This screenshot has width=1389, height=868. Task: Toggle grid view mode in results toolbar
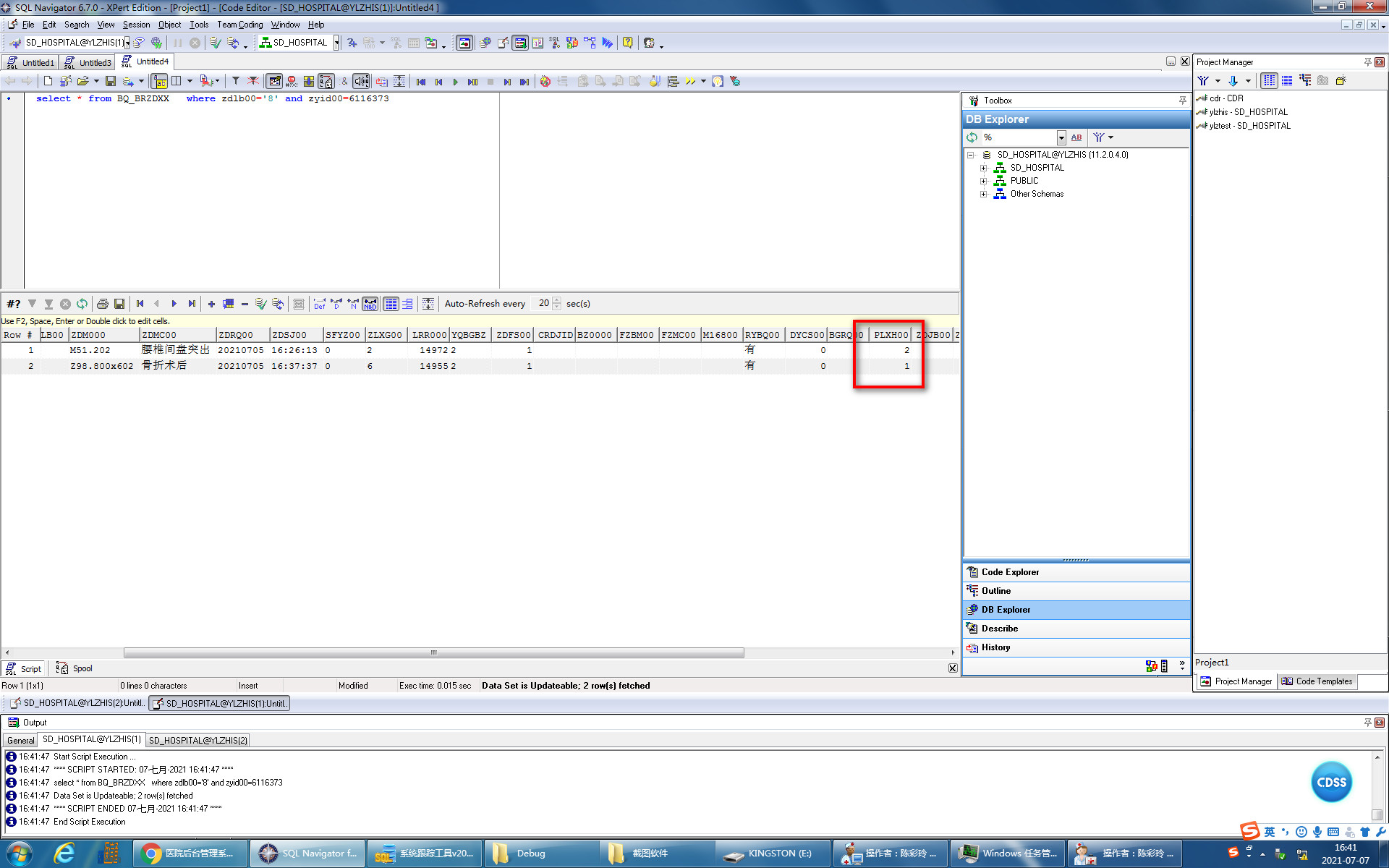[391, 304]
